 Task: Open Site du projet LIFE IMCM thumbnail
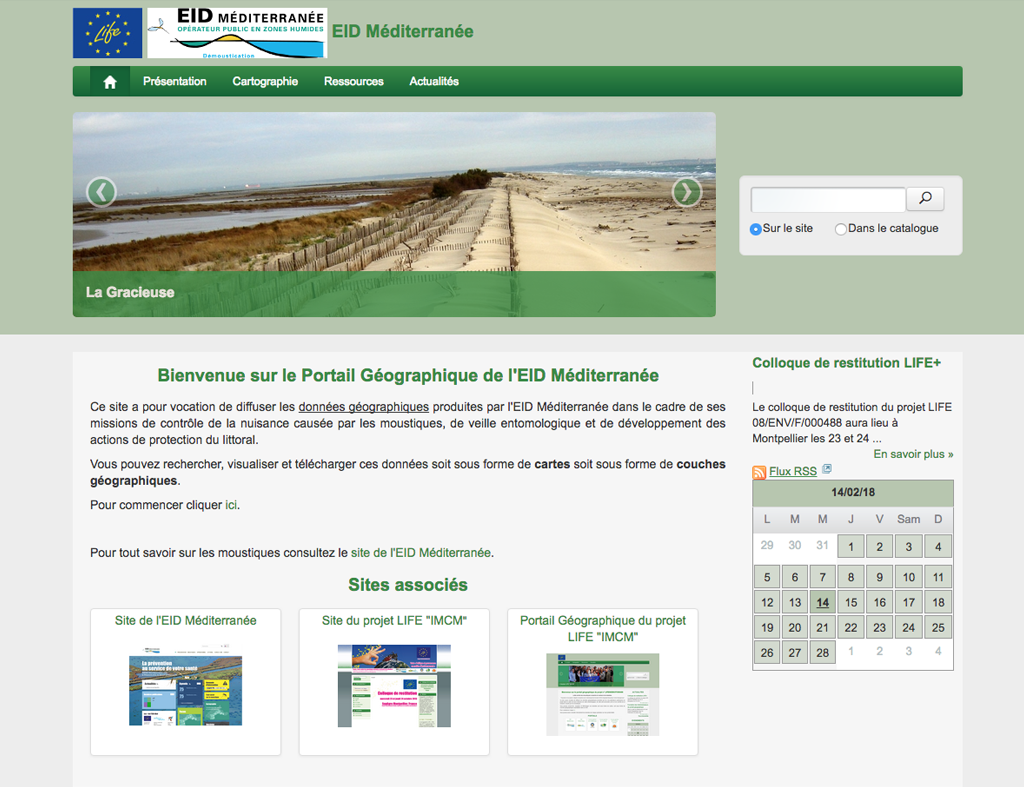pos(394,685)
